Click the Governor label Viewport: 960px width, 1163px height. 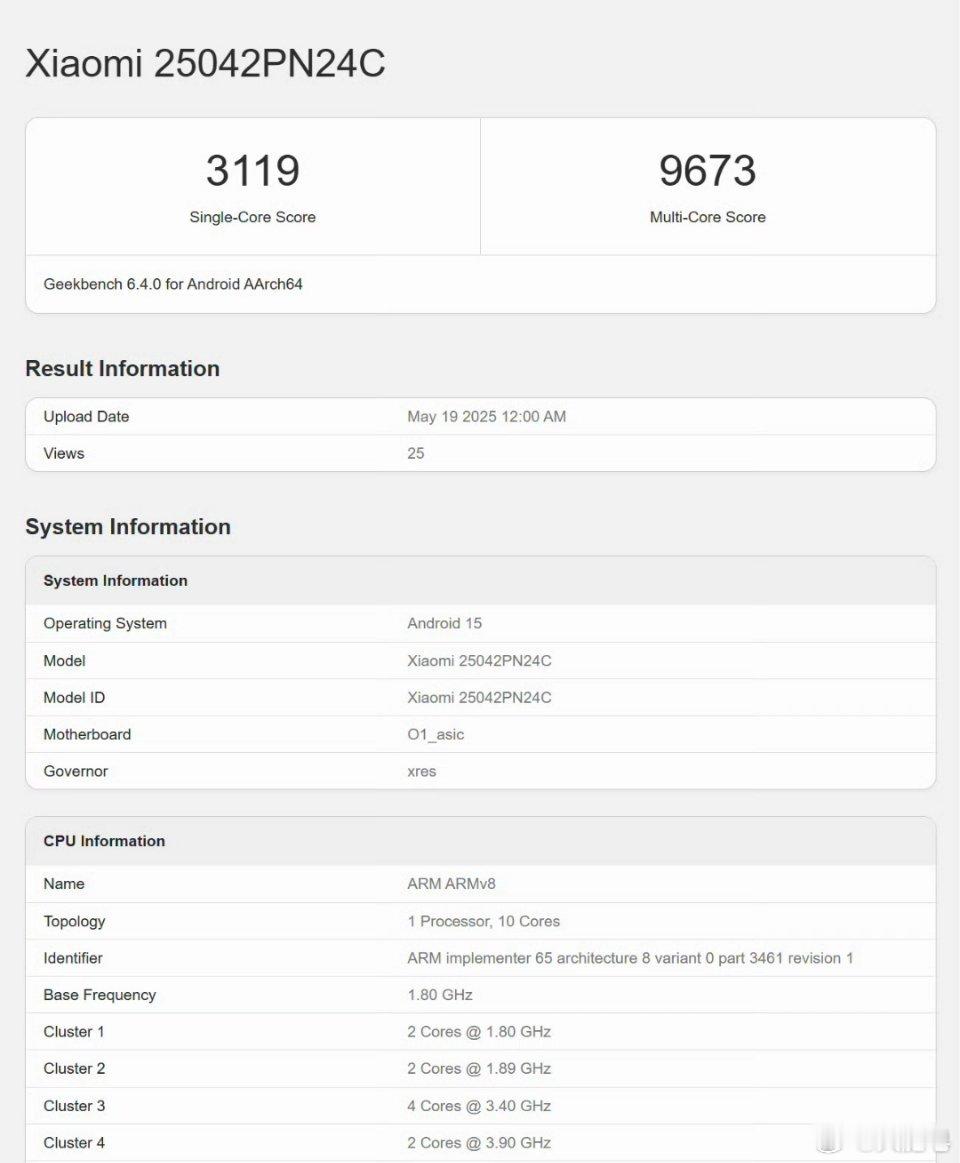point(76,772)
